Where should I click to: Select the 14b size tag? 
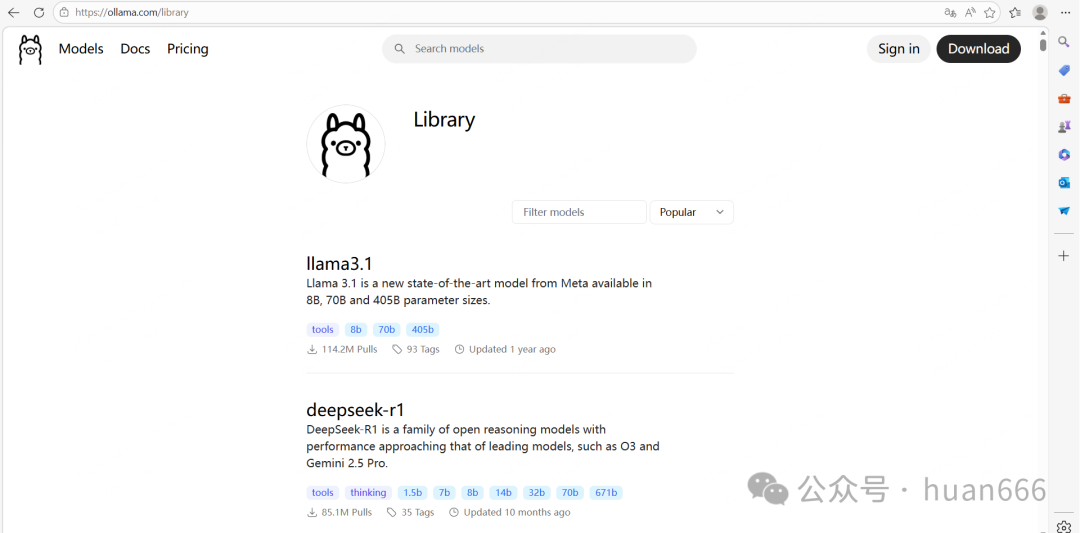click(503, 493)
